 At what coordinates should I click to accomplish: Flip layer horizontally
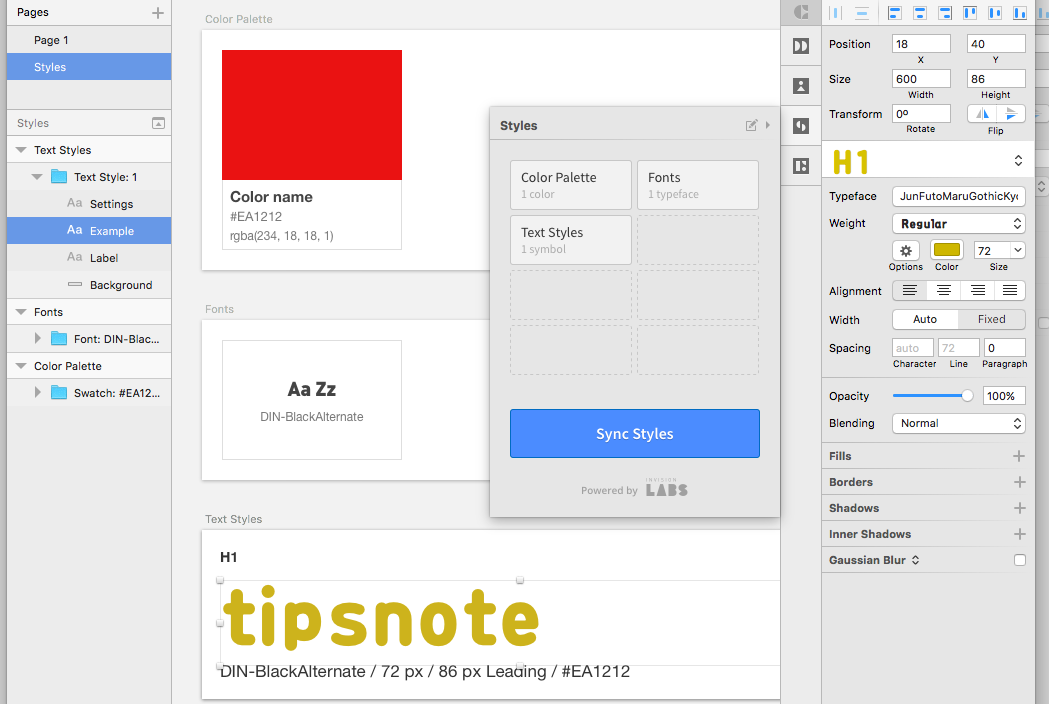tap(981, 114)
